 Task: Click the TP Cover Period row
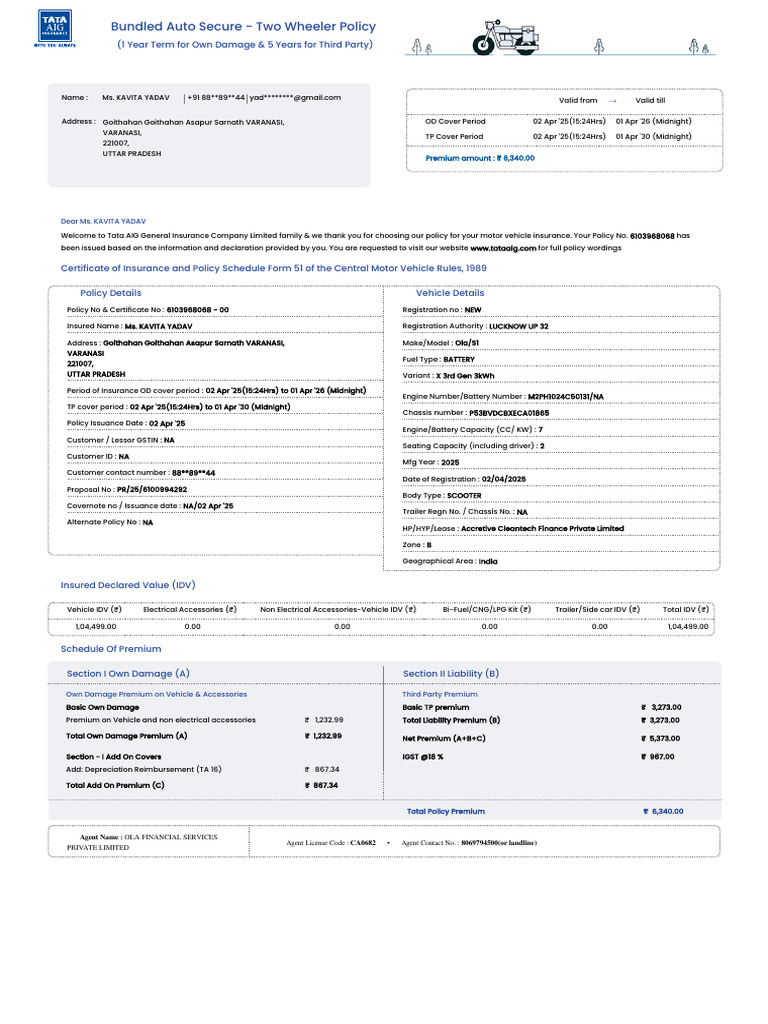coord(558,136)
